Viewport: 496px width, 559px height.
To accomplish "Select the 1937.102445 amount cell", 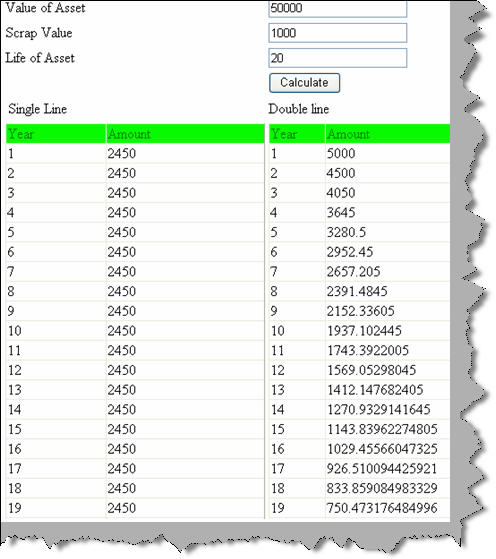I will 388,331.
